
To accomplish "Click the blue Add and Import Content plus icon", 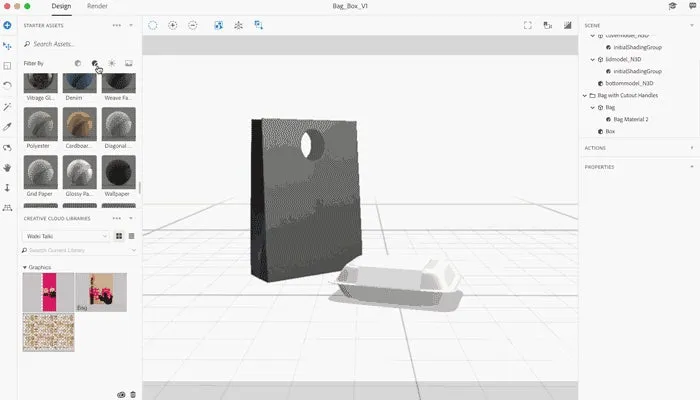I will pos(7,25).
